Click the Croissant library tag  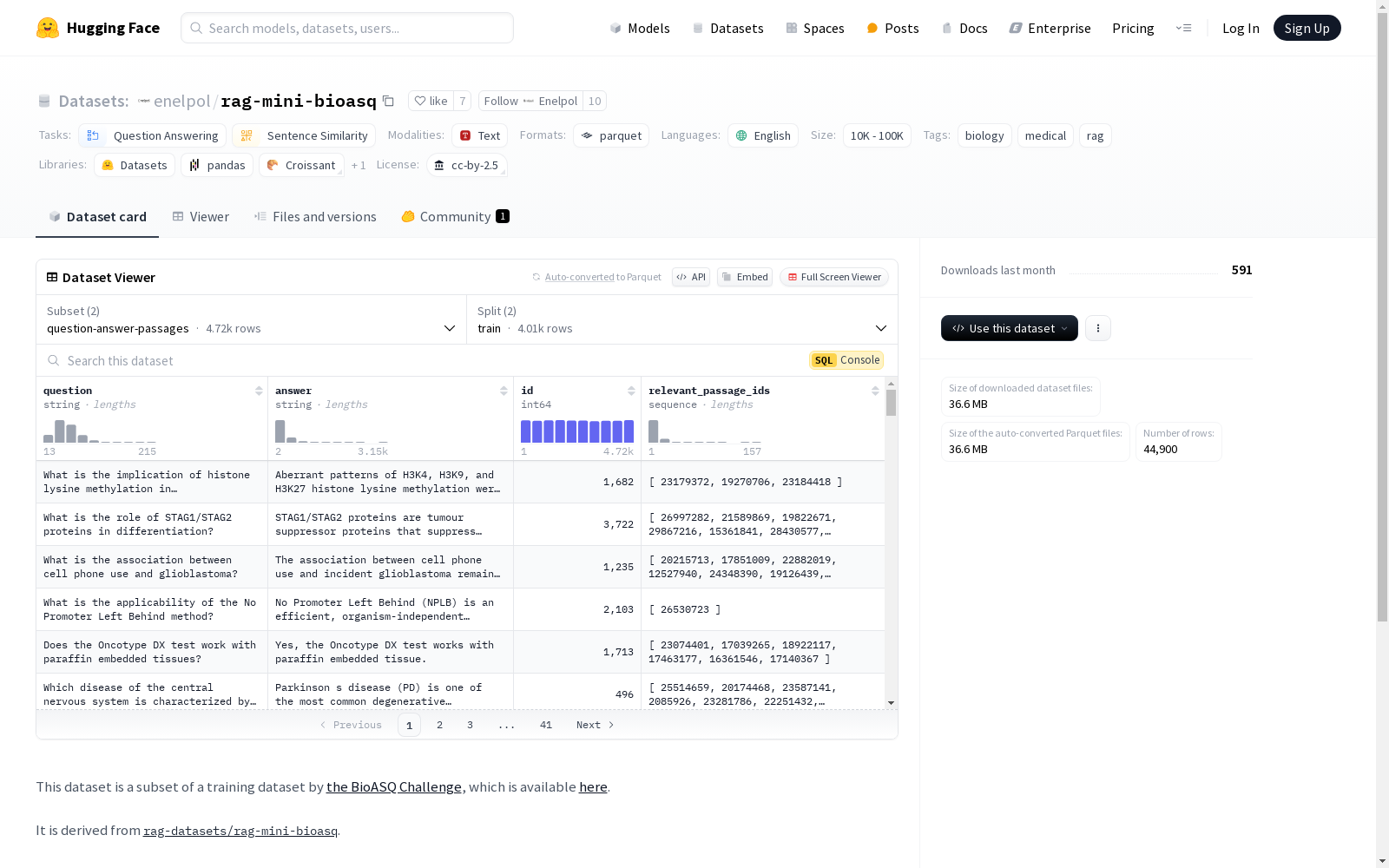(x=301, y=165)
